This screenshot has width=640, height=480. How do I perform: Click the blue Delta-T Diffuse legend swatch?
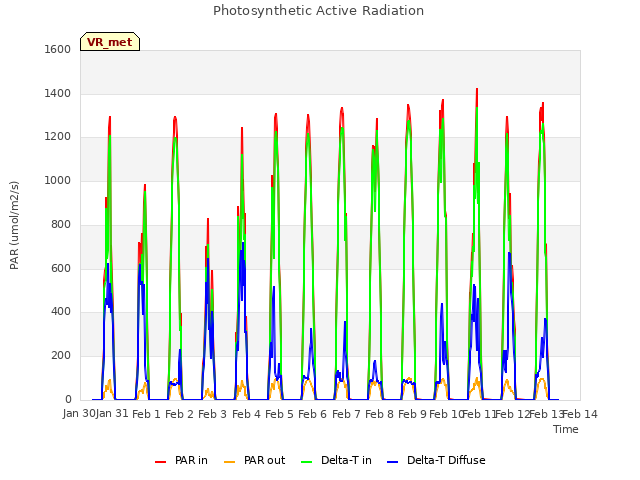[x=392, y=462]
